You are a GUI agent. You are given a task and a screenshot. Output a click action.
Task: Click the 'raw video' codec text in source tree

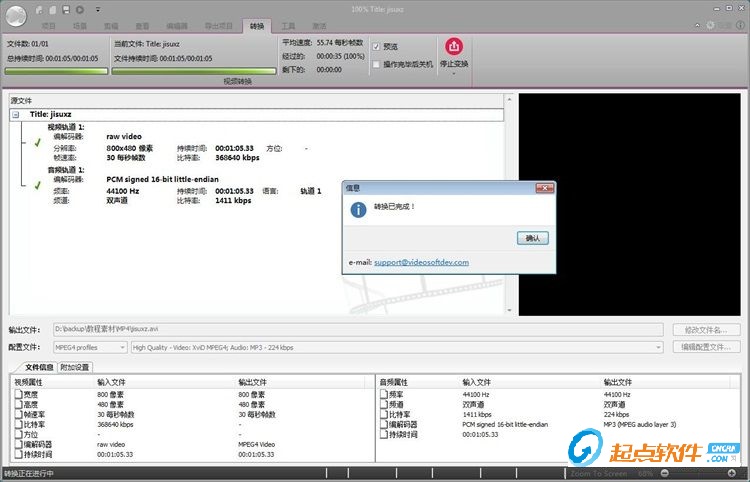124,136
